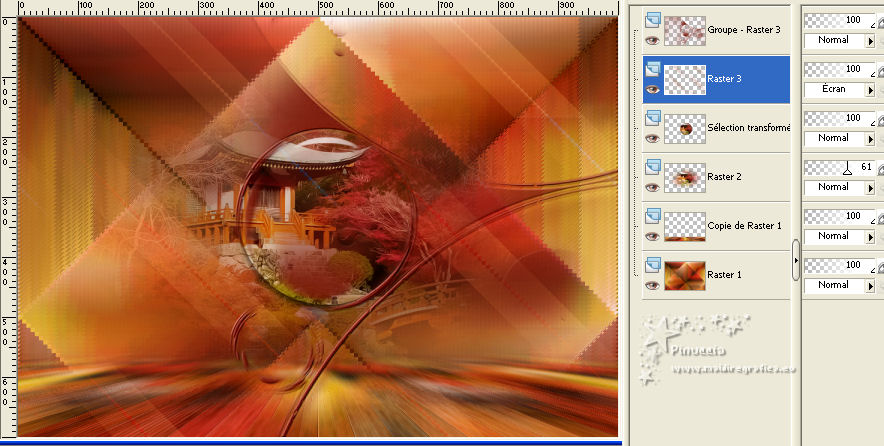884x446 pixels.
Task: Click the opacity slider of the Raster 3 layer
Action: pos(839,70)
